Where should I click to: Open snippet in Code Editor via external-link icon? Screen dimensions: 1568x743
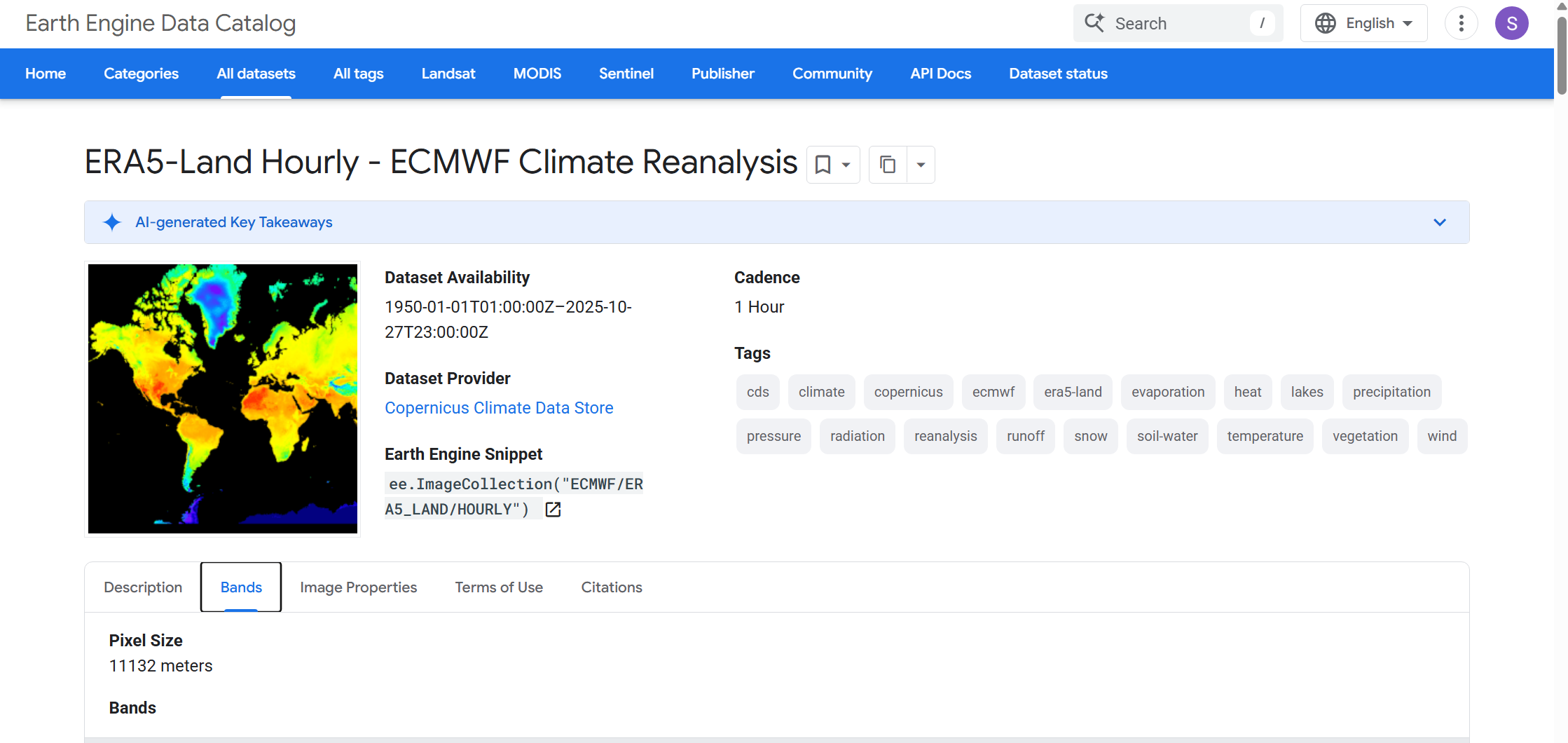pos(553,510)
